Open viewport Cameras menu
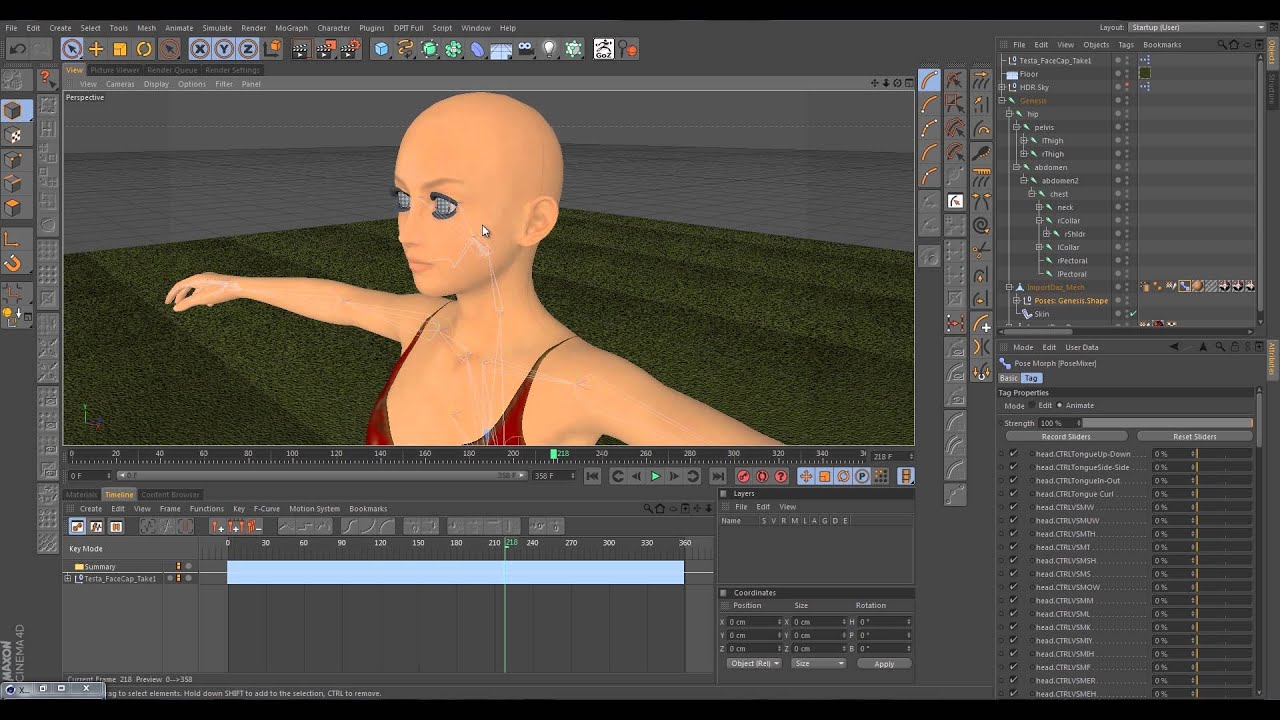1280x720 pixels. [x=120, y=84]
